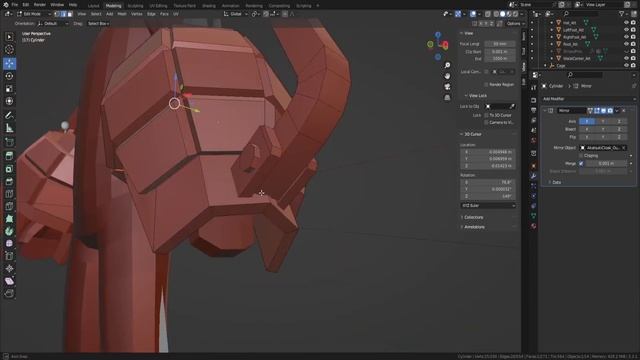Remove the Mirror modifier with X
The width and height of the screenshot is (640, 360).
point(624,111)
